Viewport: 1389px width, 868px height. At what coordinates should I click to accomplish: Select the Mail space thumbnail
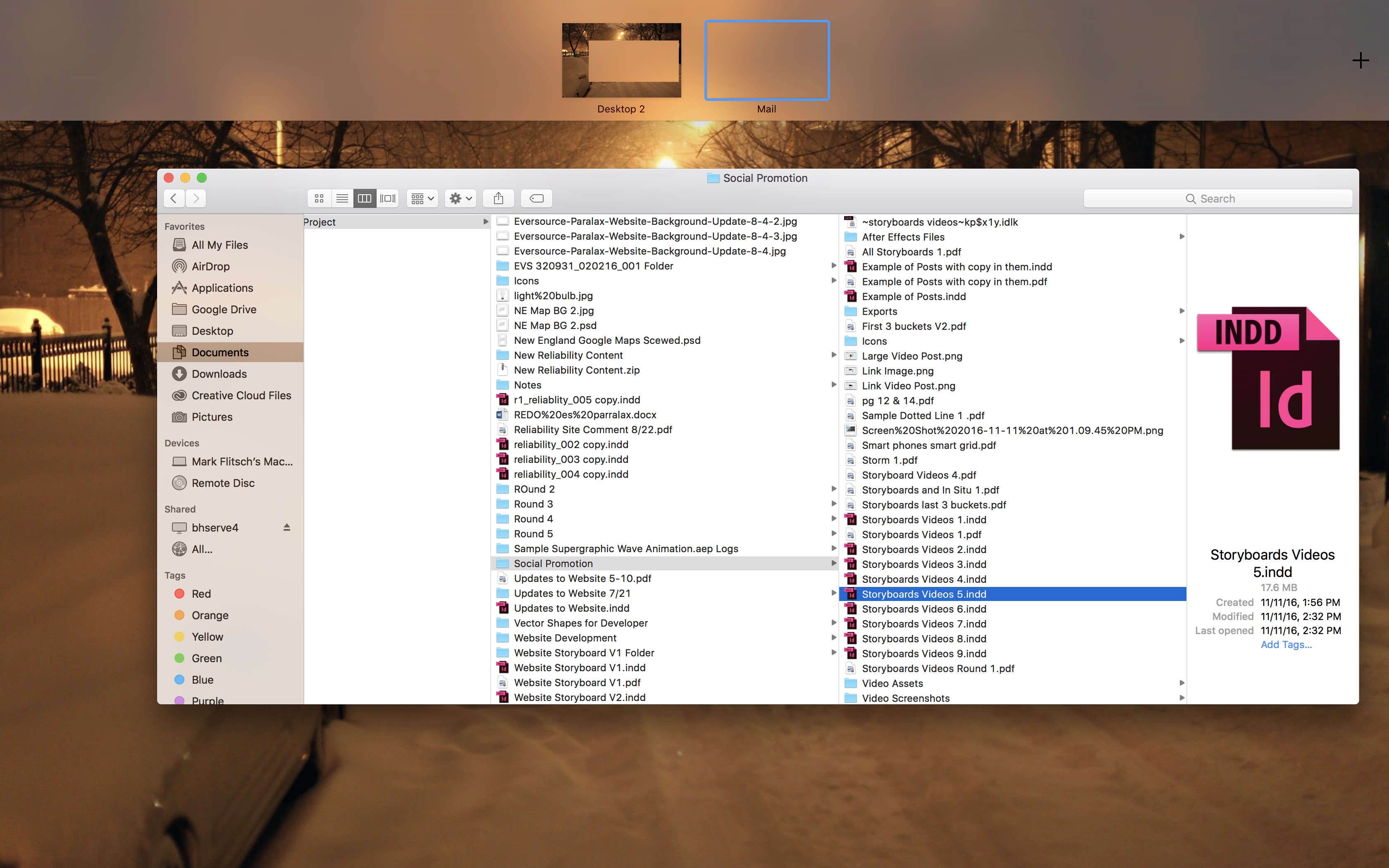[x=766, y=60]
